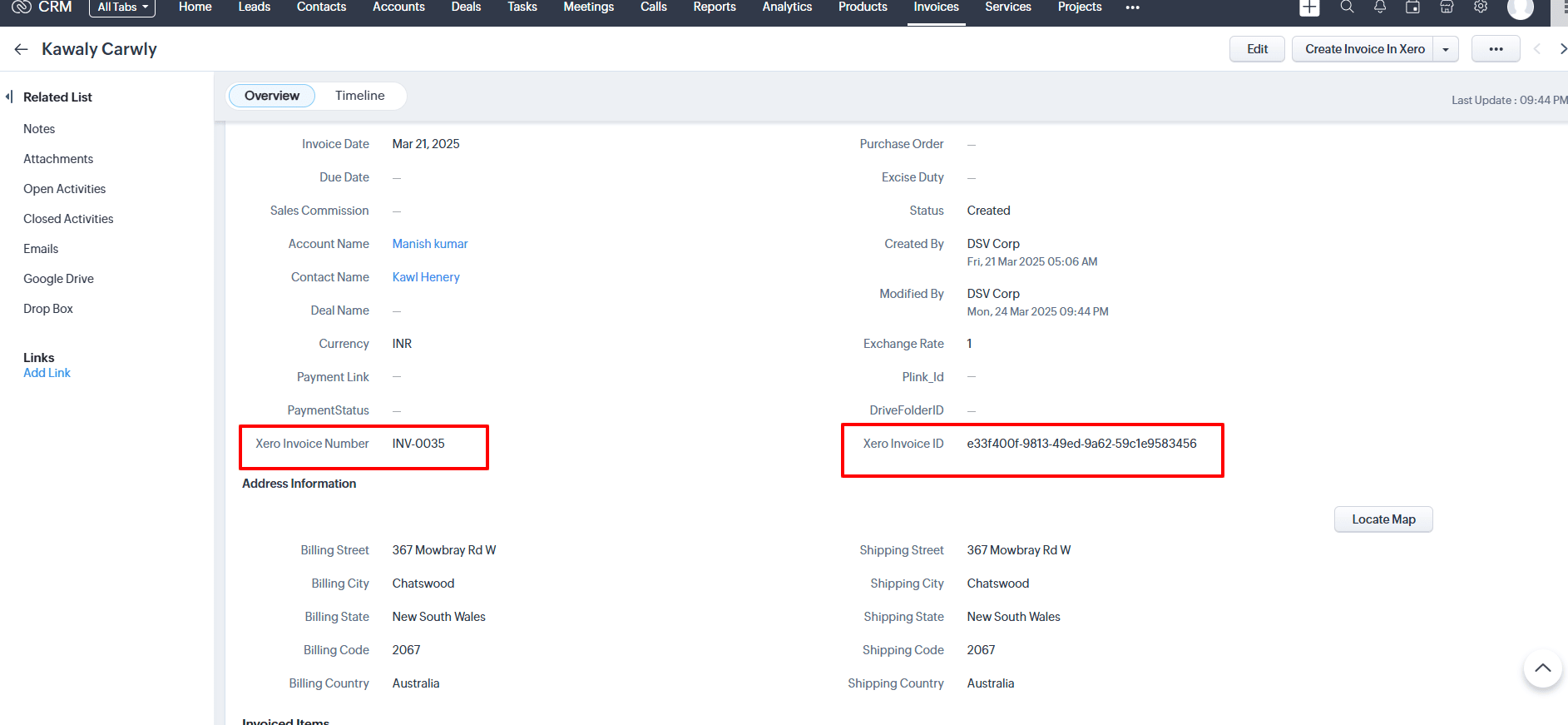
Task: Click the Edit button
Action: click(1257, 49)
